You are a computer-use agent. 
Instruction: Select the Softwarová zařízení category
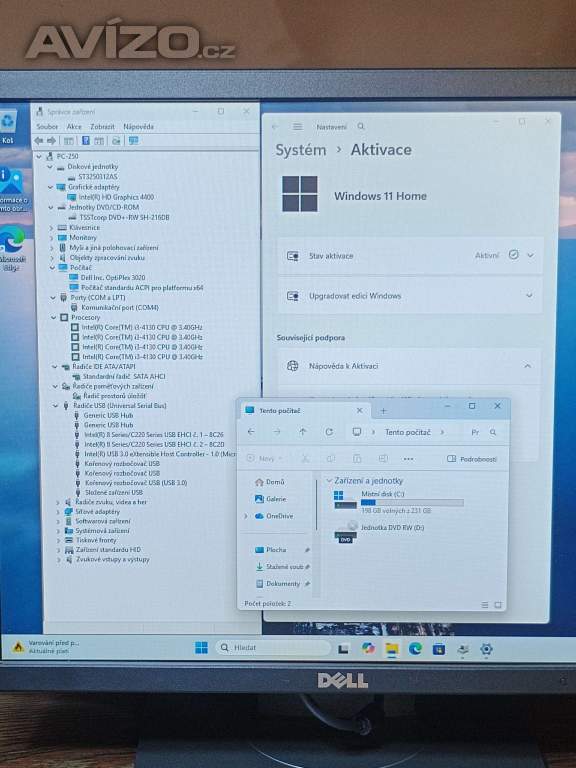pos(103,521)
